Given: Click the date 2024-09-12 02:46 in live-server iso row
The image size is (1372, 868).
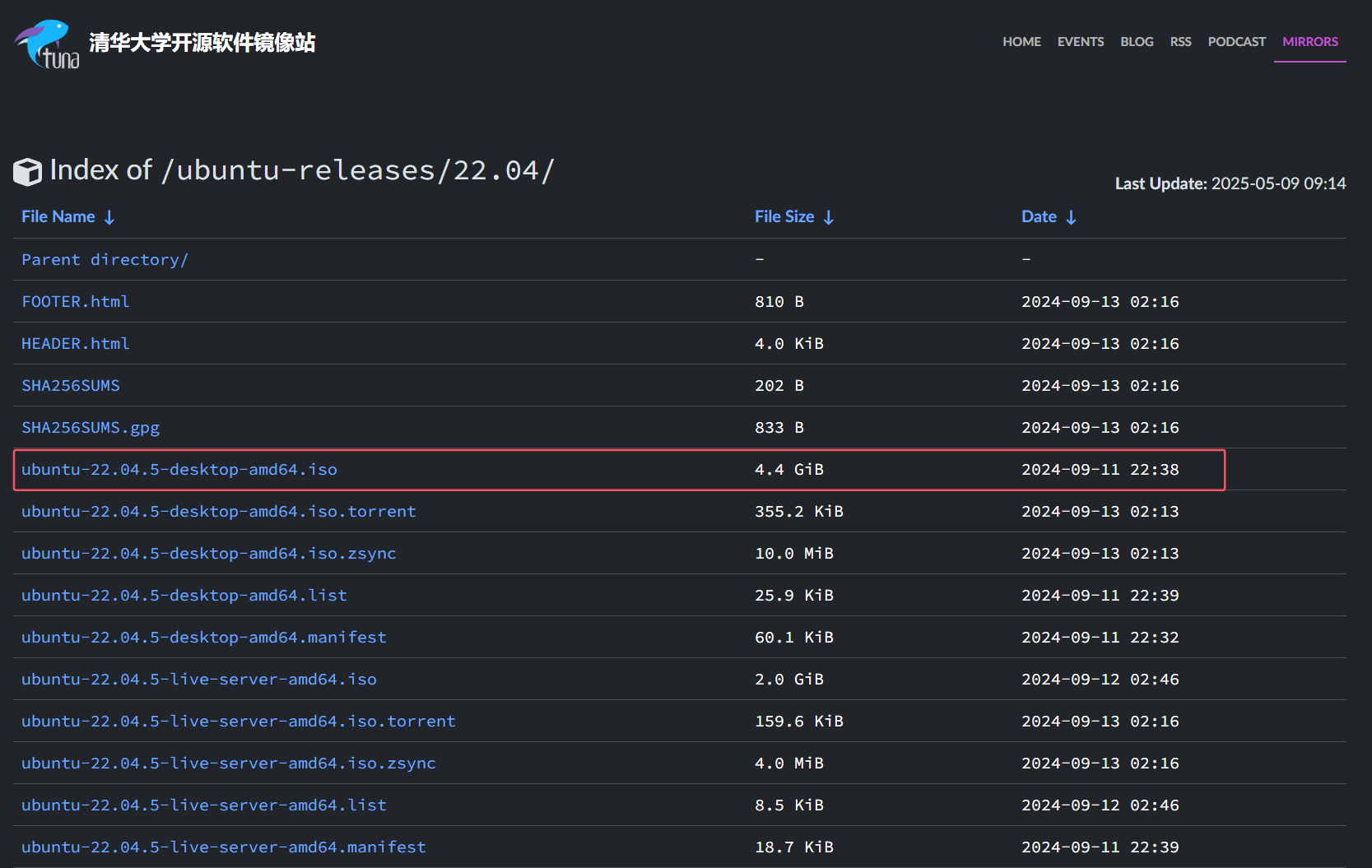Looking at the screenshot, I should point(1100,680).
